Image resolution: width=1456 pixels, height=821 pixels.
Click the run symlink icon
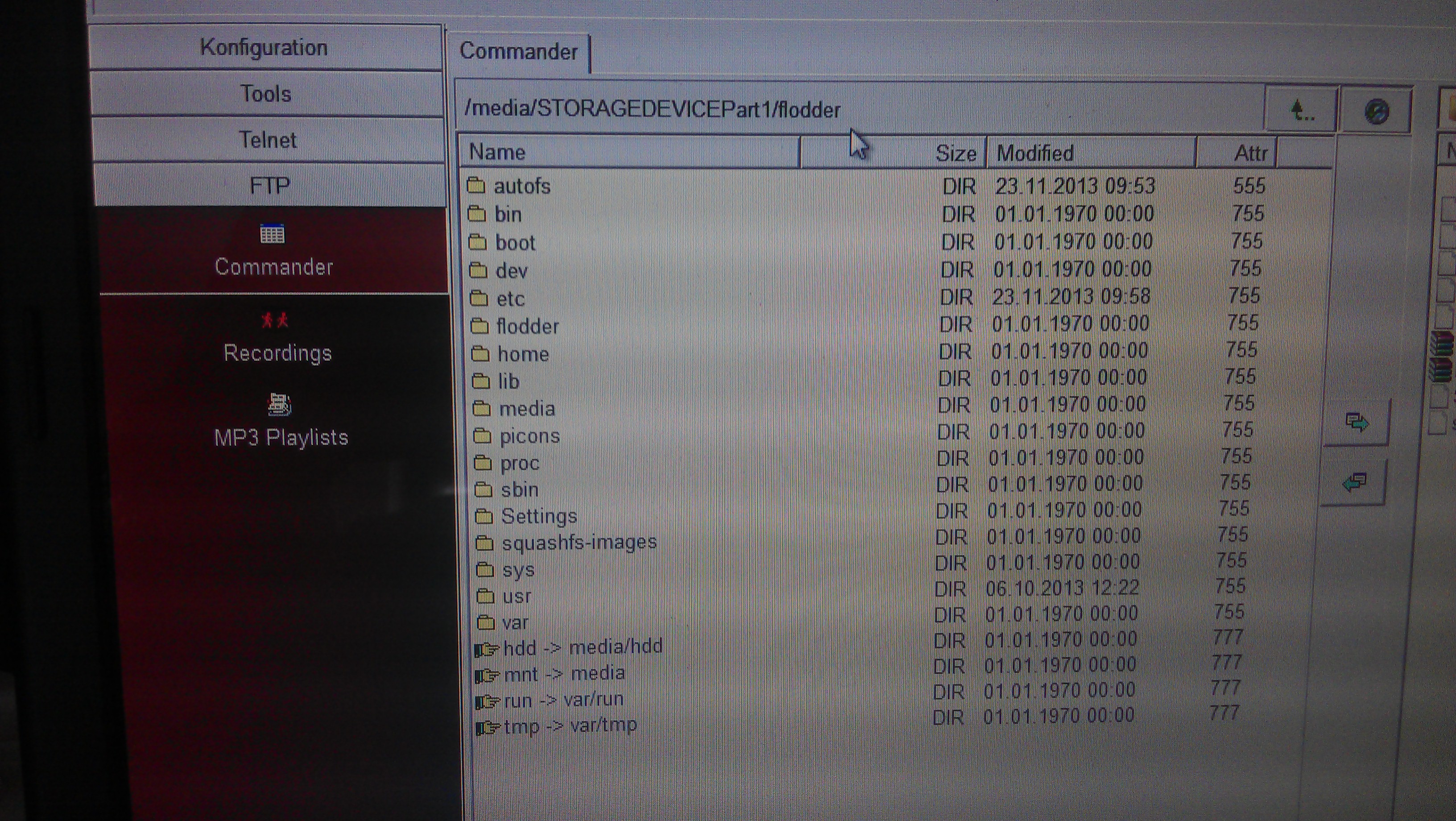tap(487, 702)
